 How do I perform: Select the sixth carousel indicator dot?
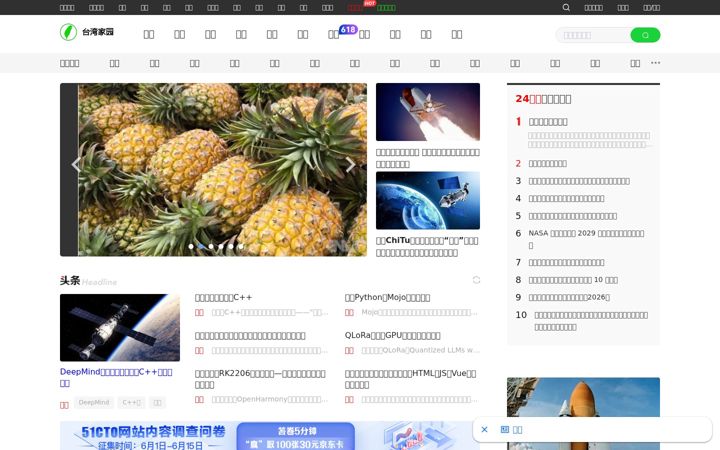point(241,247)
